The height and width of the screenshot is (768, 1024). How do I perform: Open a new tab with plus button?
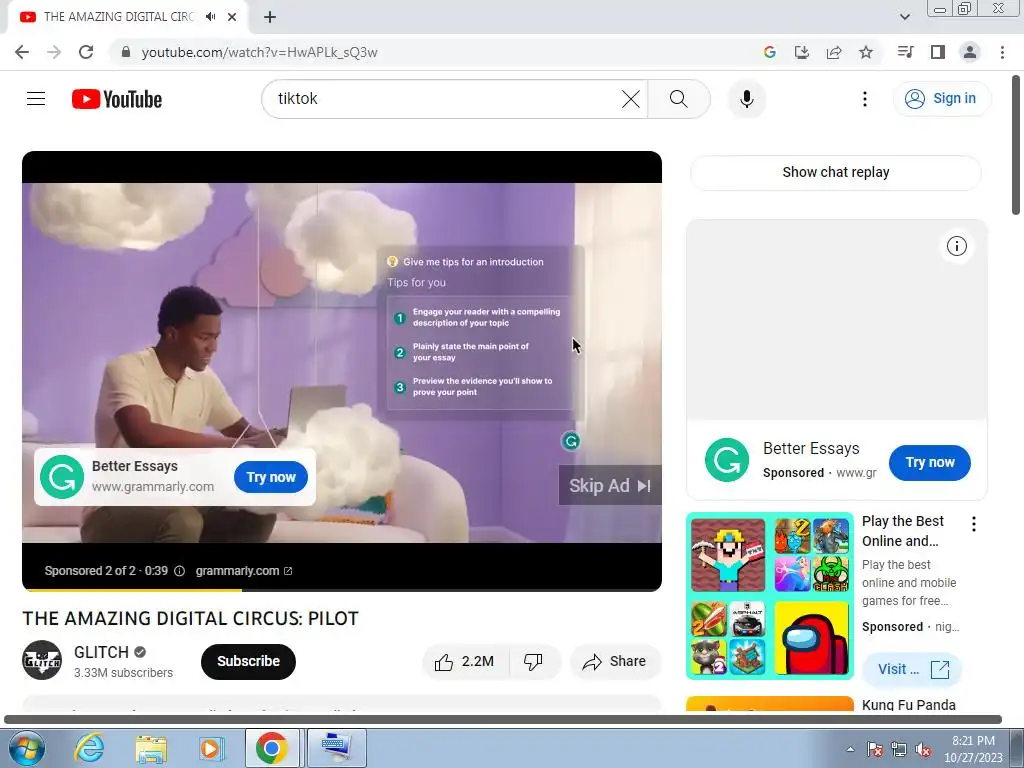tap(270, 17)
